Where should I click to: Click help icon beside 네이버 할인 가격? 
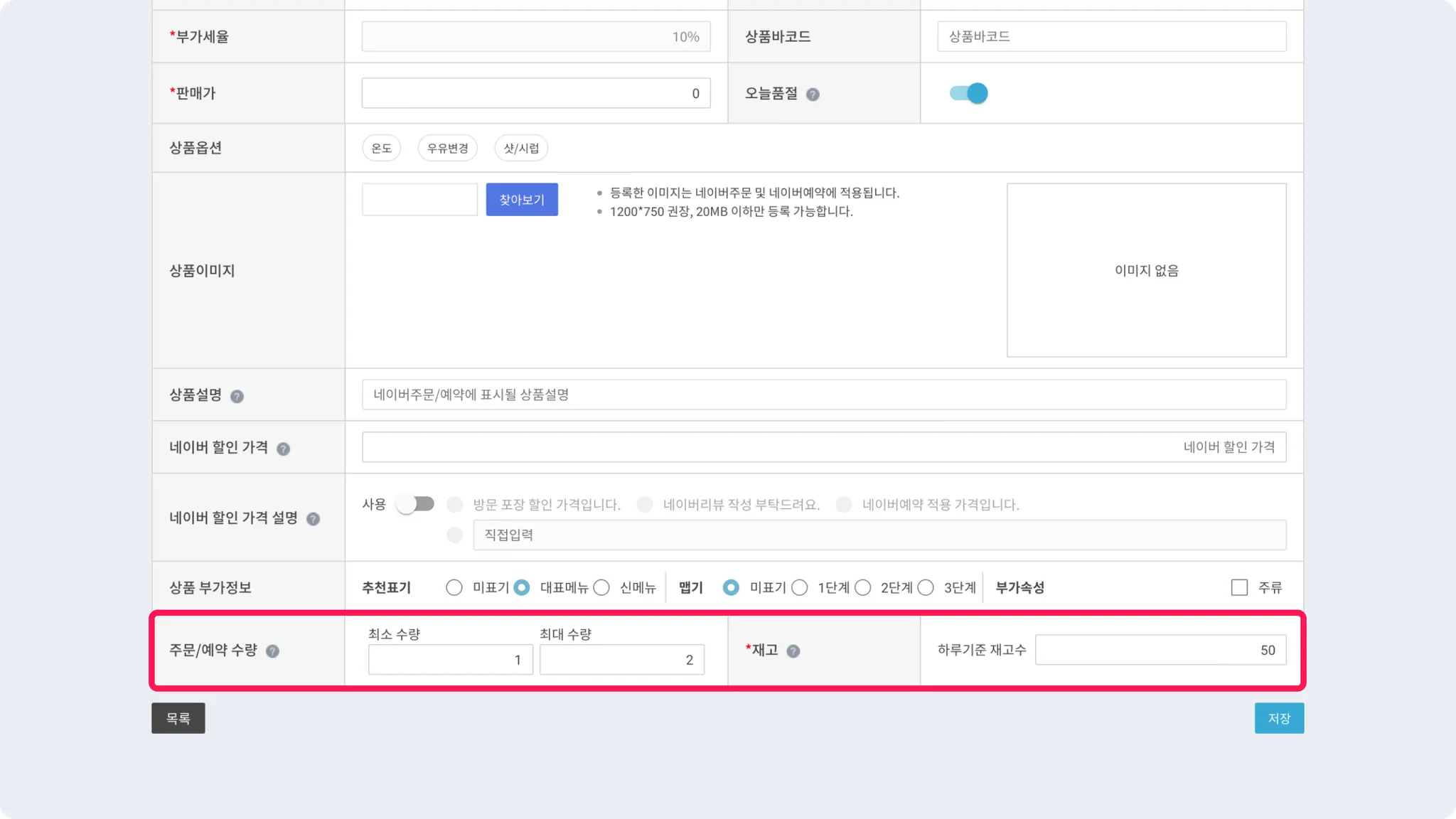(283, 449)
